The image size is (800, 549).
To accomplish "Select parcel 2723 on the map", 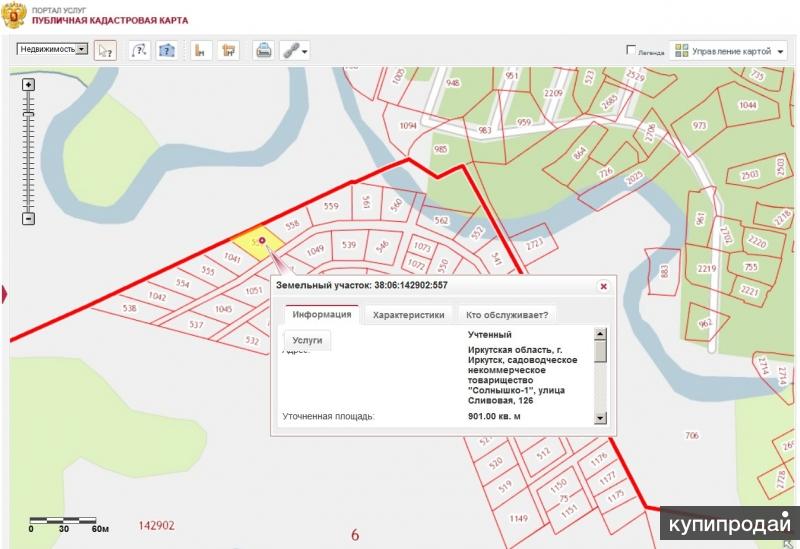I will point(535,244).
